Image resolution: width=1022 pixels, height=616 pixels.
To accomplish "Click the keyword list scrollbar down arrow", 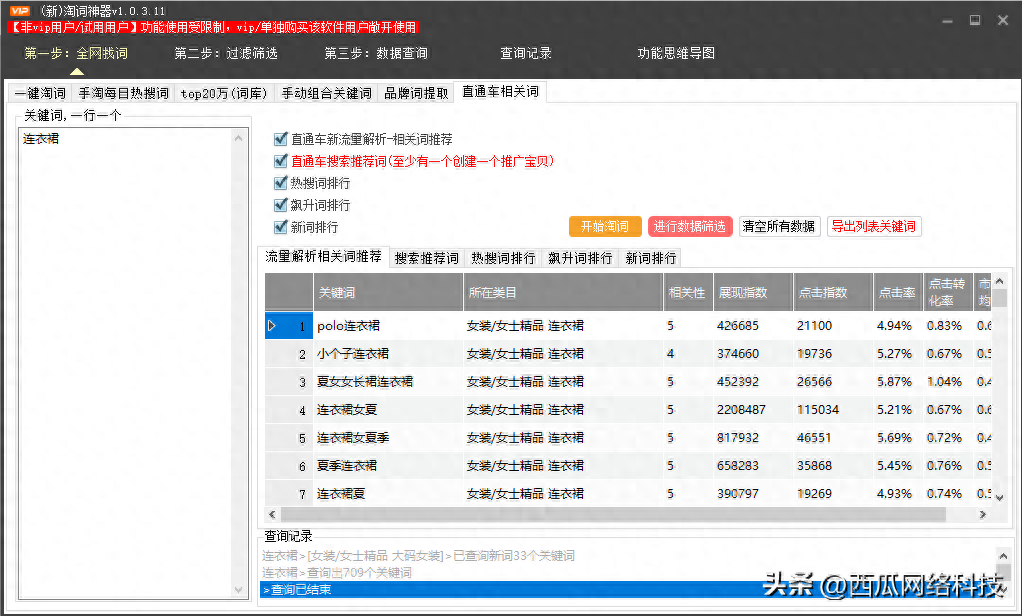I will [239, 590].
